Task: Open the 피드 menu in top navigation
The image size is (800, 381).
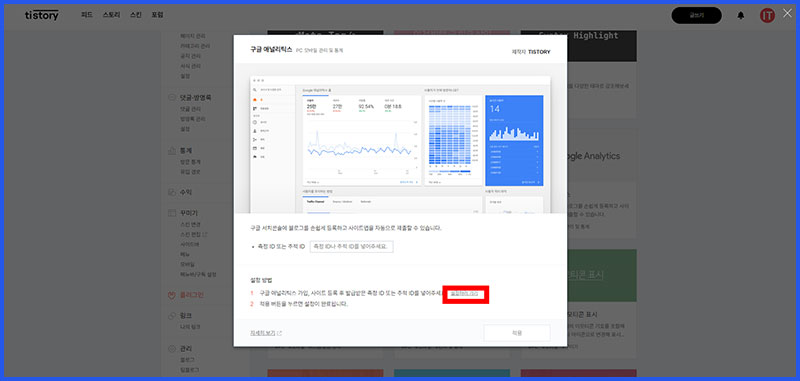Action: 87,15
